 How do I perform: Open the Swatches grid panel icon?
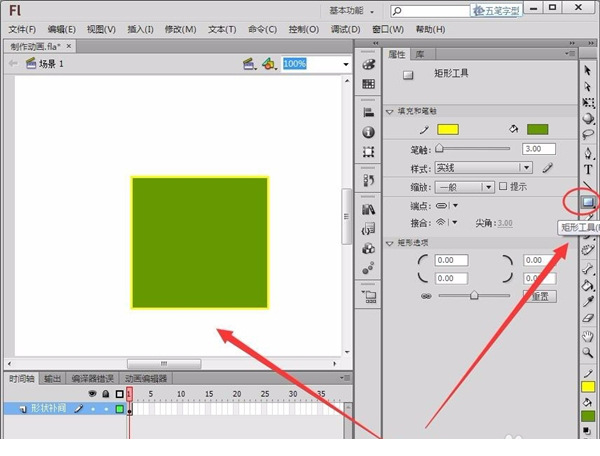point(368,84)
